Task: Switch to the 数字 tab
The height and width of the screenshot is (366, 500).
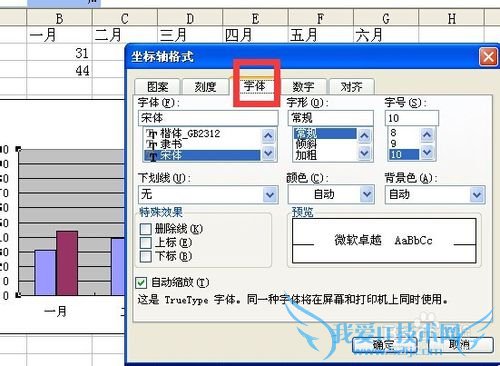Action: (303, 87)
